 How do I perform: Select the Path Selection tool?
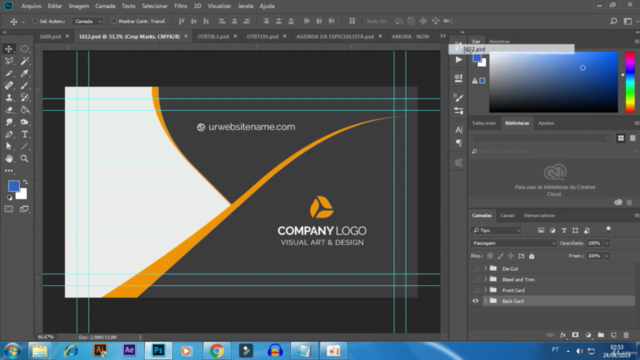9,147
